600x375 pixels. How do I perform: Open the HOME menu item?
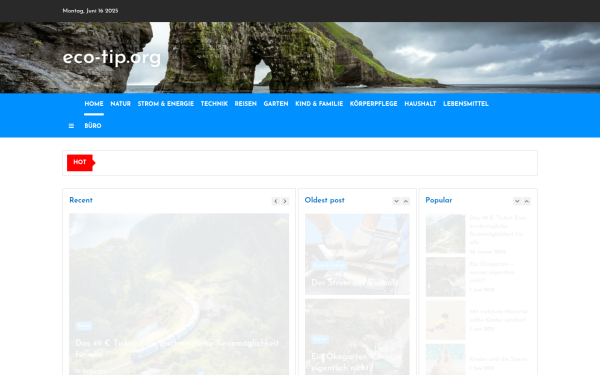pos(94,104)
